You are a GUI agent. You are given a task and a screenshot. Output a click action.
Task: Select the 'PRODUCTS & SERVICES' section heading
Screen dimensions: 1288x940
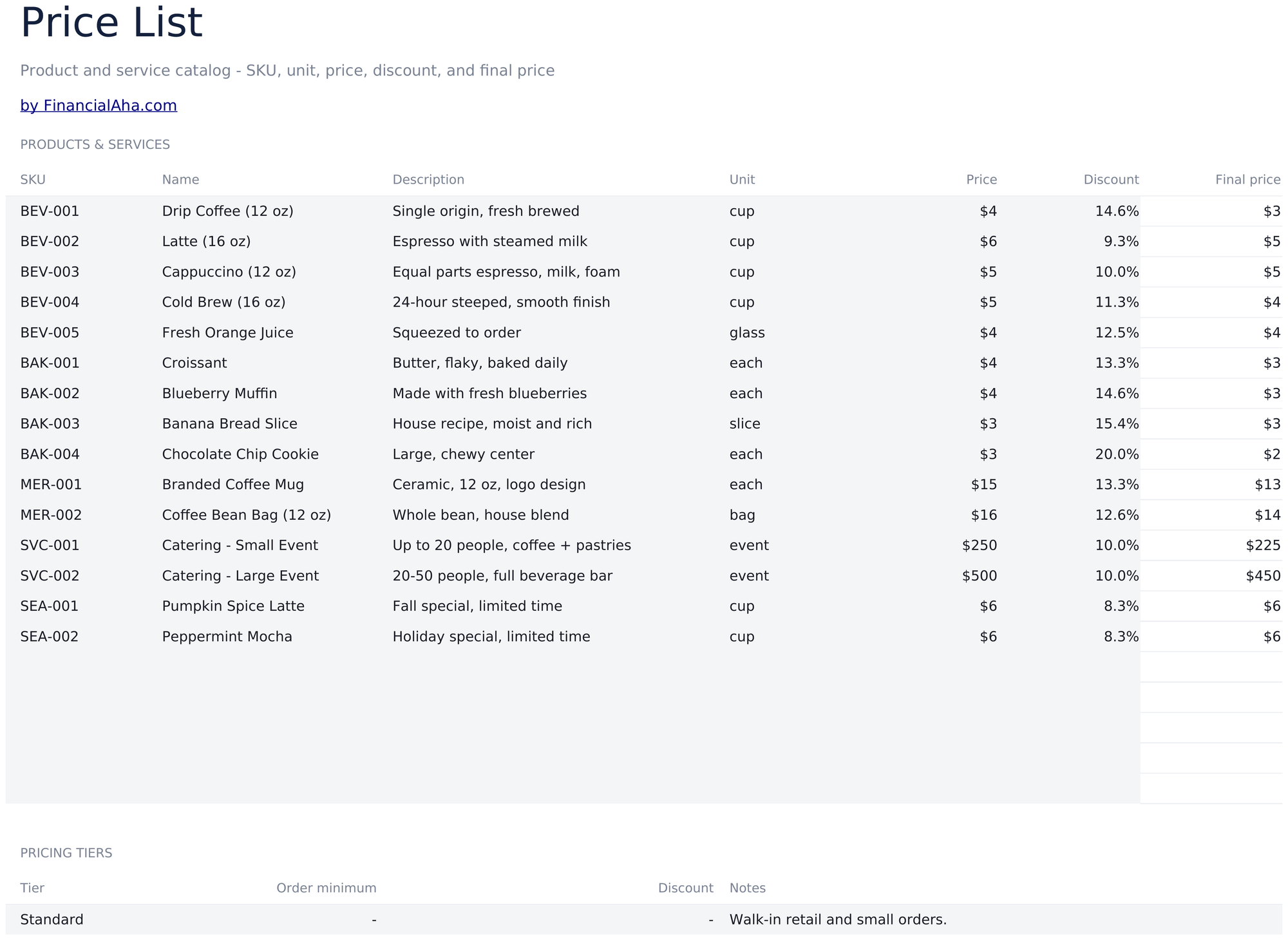click(x=95, y=145)
